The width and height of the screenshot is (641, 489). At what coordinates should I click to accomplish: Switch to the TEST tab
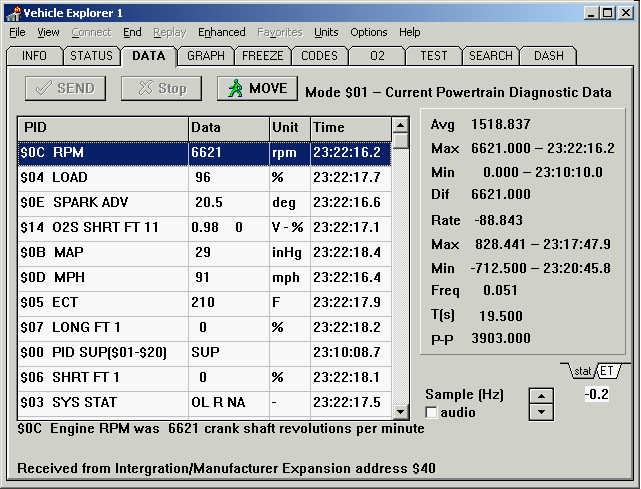tap(434, 56)
